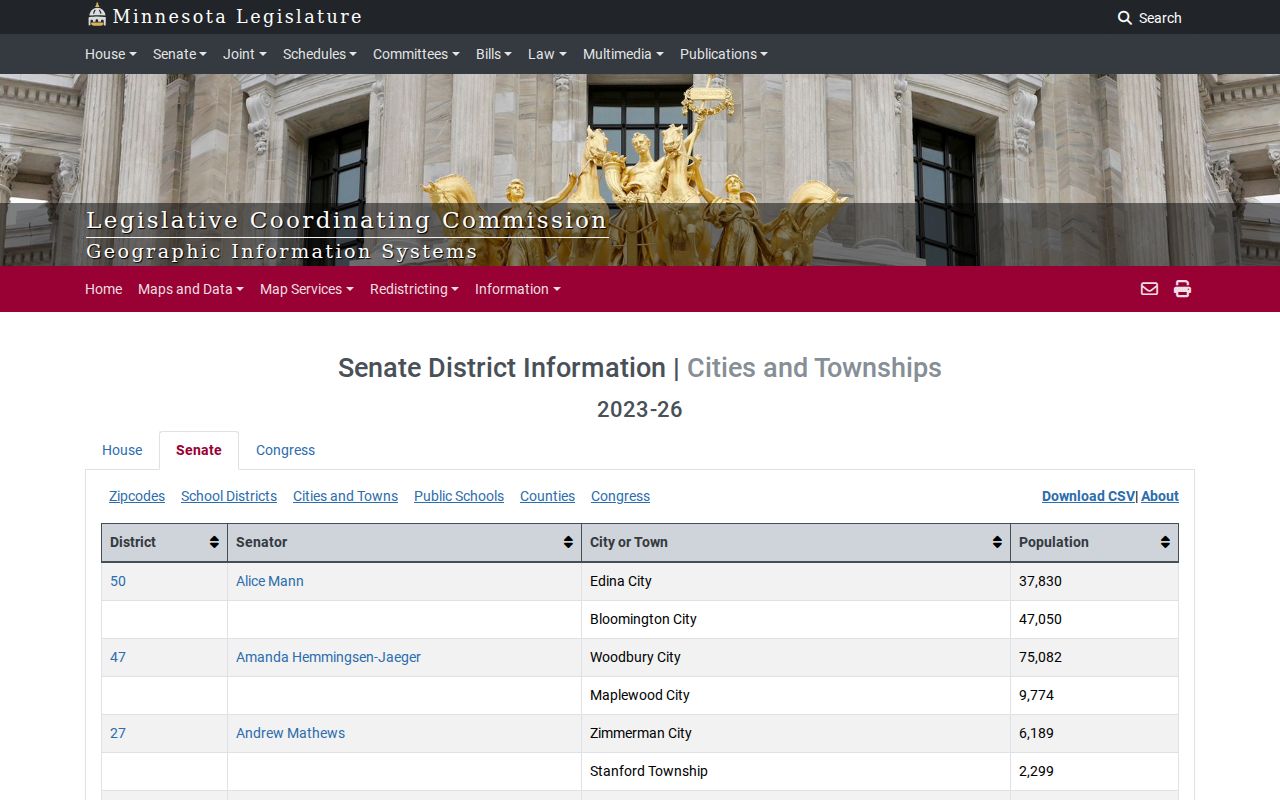Image resolution: width=1280 pixels, height=800 pixels.
Task: Open the Redistricting menu
Action: [x=414, y=289]
